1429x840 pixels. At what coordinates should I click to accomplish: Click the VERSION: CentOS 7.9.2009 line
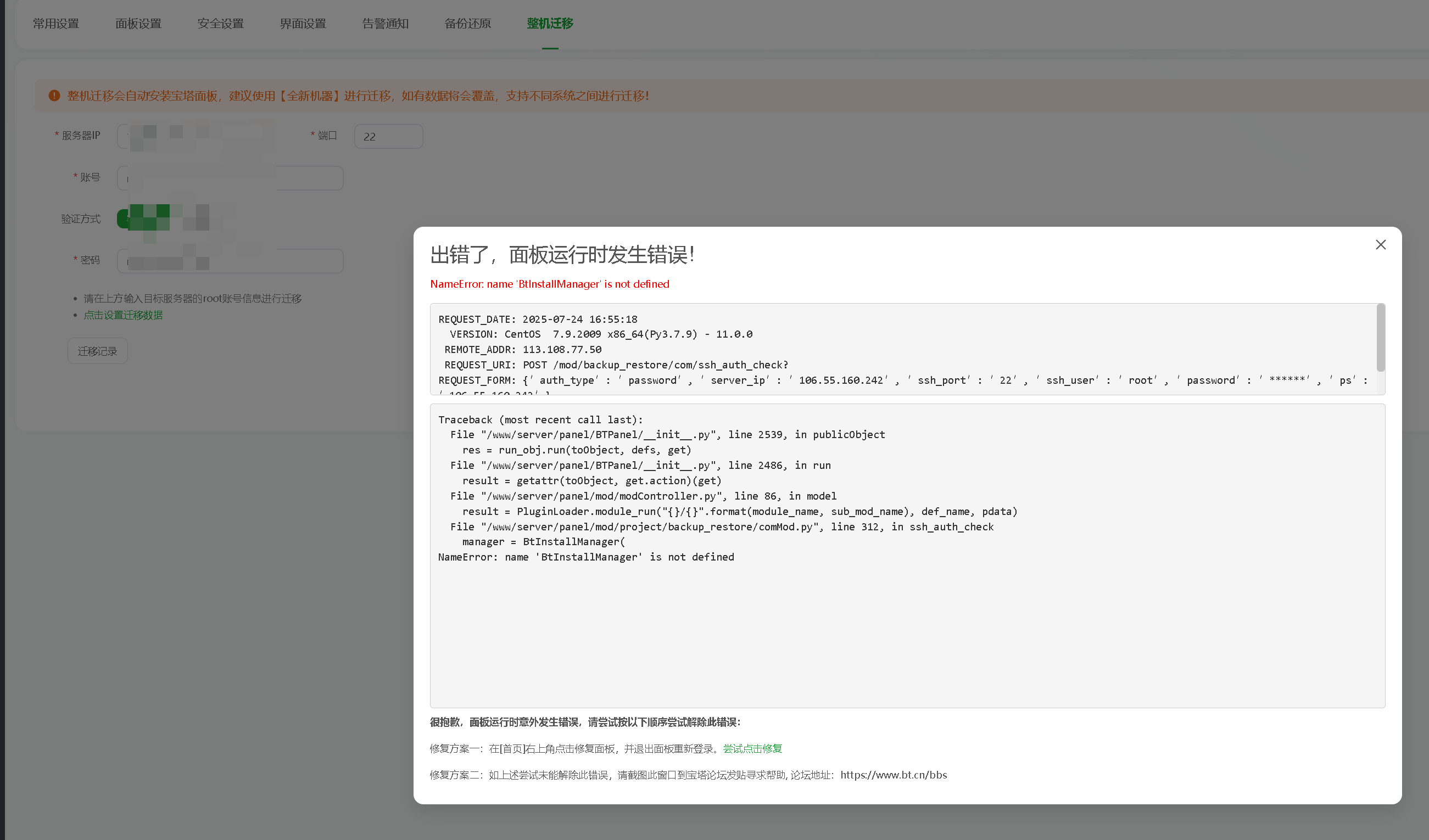pyautogui.click(x=601, y=334)
